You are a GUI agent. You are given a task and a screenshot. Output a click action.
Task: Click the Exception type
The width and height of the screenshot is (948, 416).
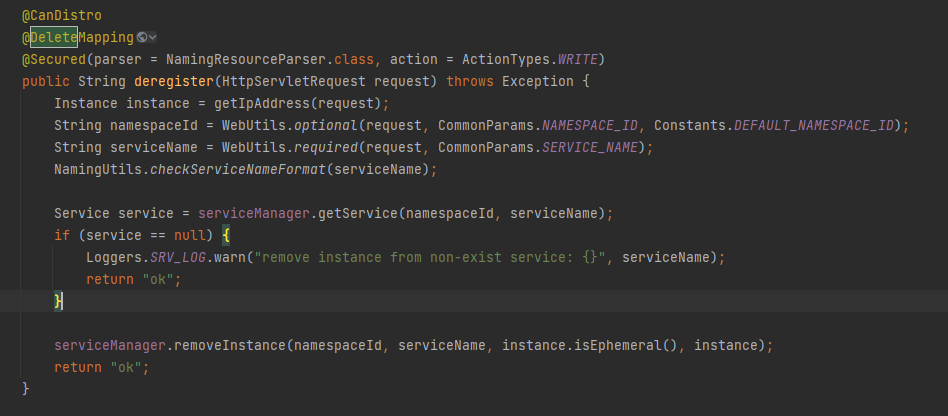pos(538,82)
